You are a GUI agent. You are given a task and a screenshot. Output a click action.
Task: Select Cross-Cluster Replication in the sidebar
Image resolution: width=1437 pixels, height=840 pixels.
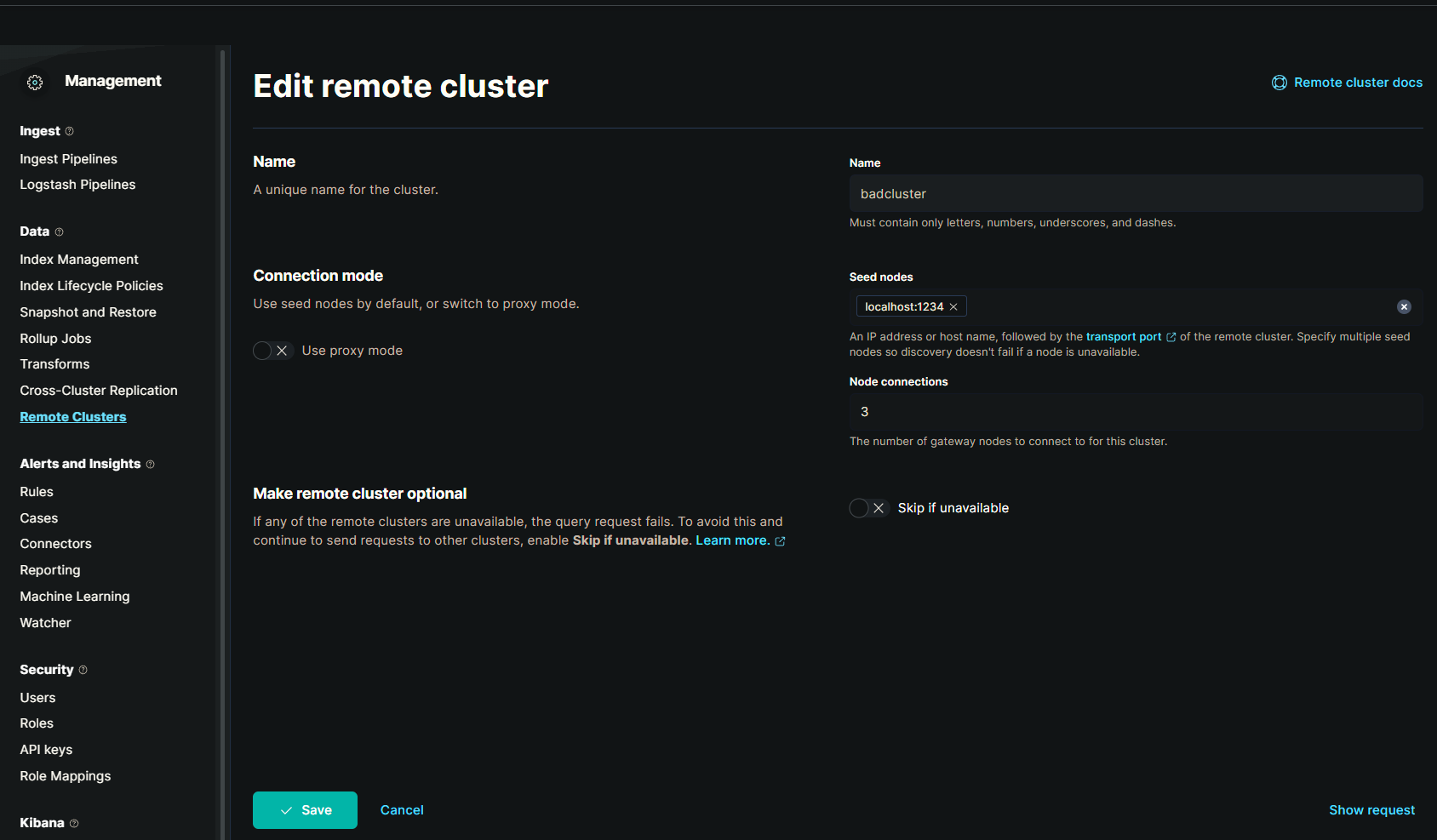pyautogui.click(x=98, y=390)
